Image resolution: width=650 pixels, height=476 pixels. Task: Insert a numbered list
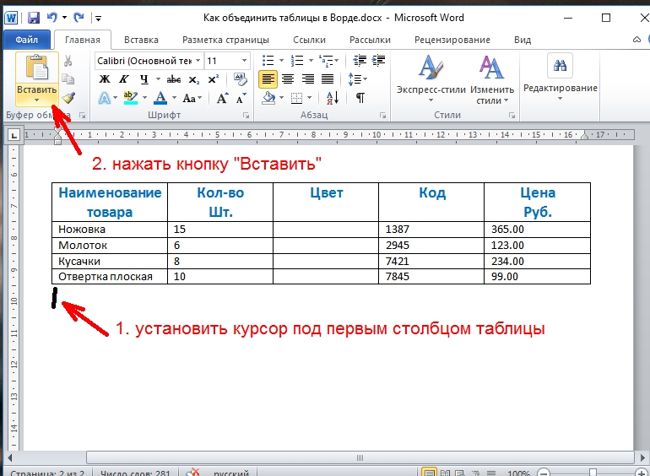[x=297, y=61]
